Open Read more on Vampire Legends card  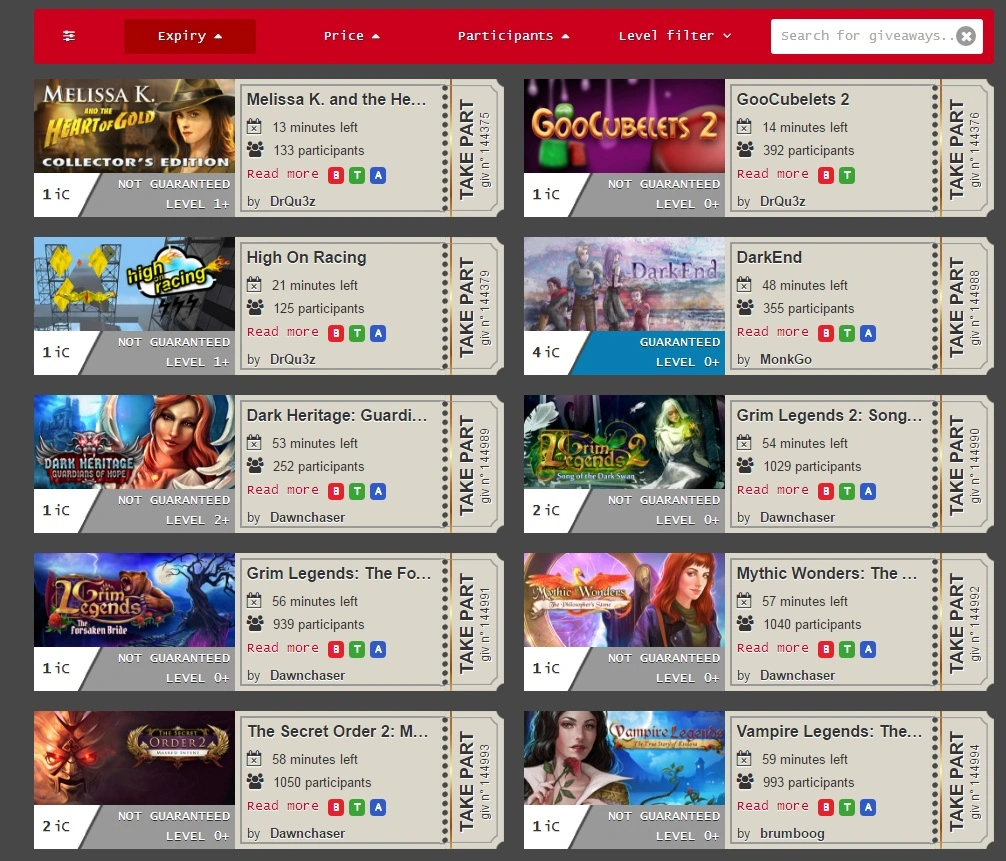(x=773, y=805)
